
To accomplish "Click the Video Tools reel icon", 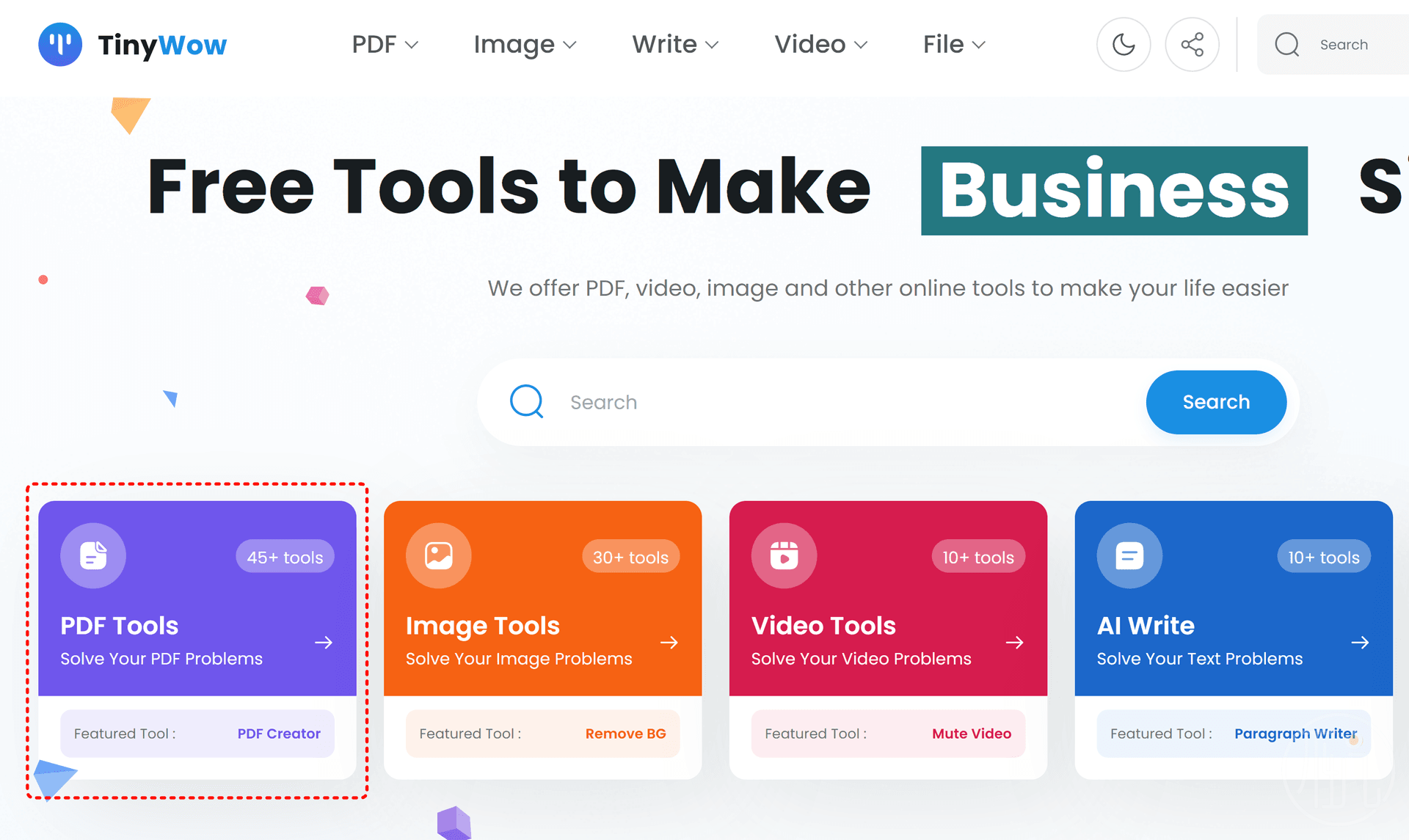I will point(784,555).
